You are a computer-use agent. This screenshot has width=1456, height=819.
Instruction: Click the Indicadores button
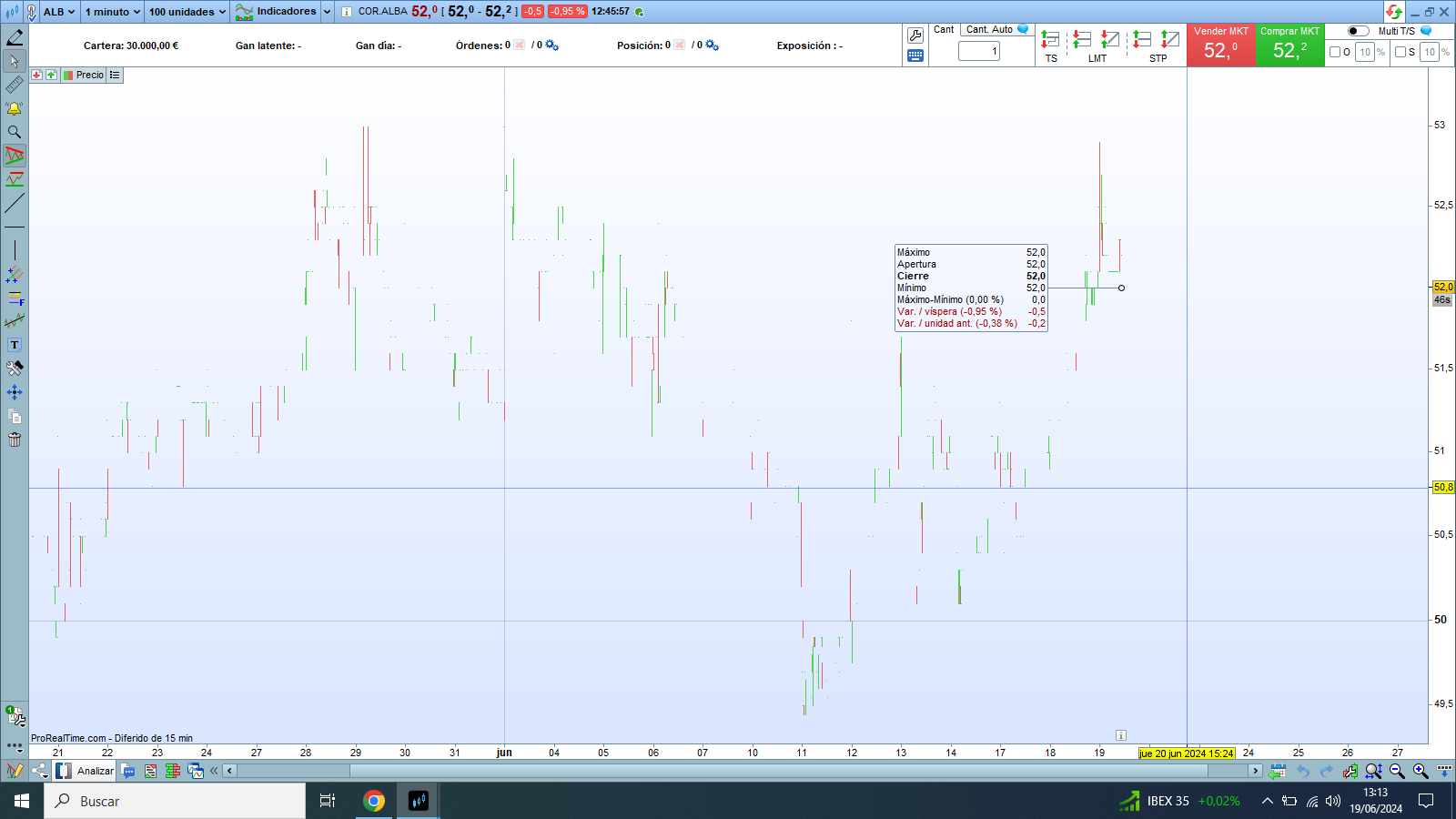coord(277,12)
